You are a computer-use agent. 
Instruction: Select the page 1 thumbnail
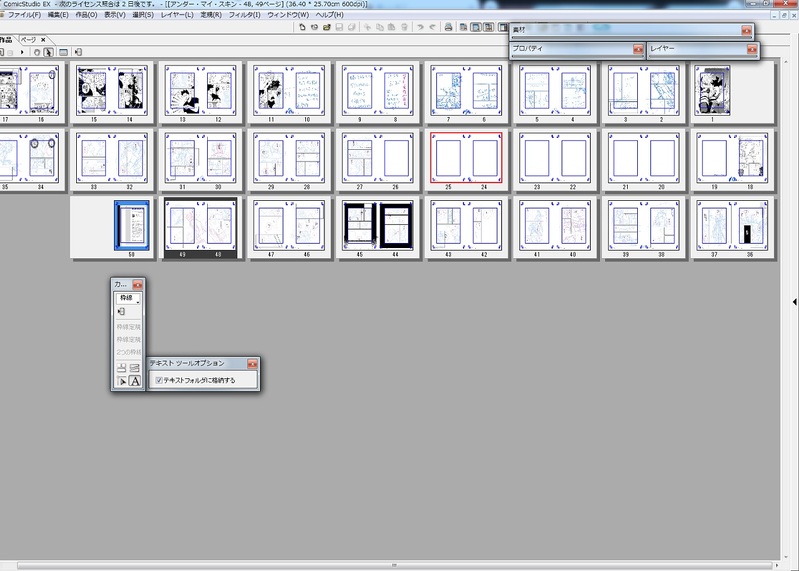(712, 91)
